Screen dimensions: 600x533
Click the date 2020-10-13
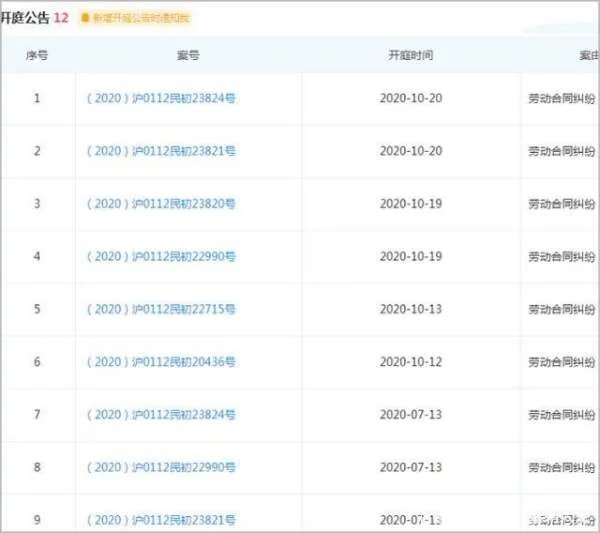[411, 309]
